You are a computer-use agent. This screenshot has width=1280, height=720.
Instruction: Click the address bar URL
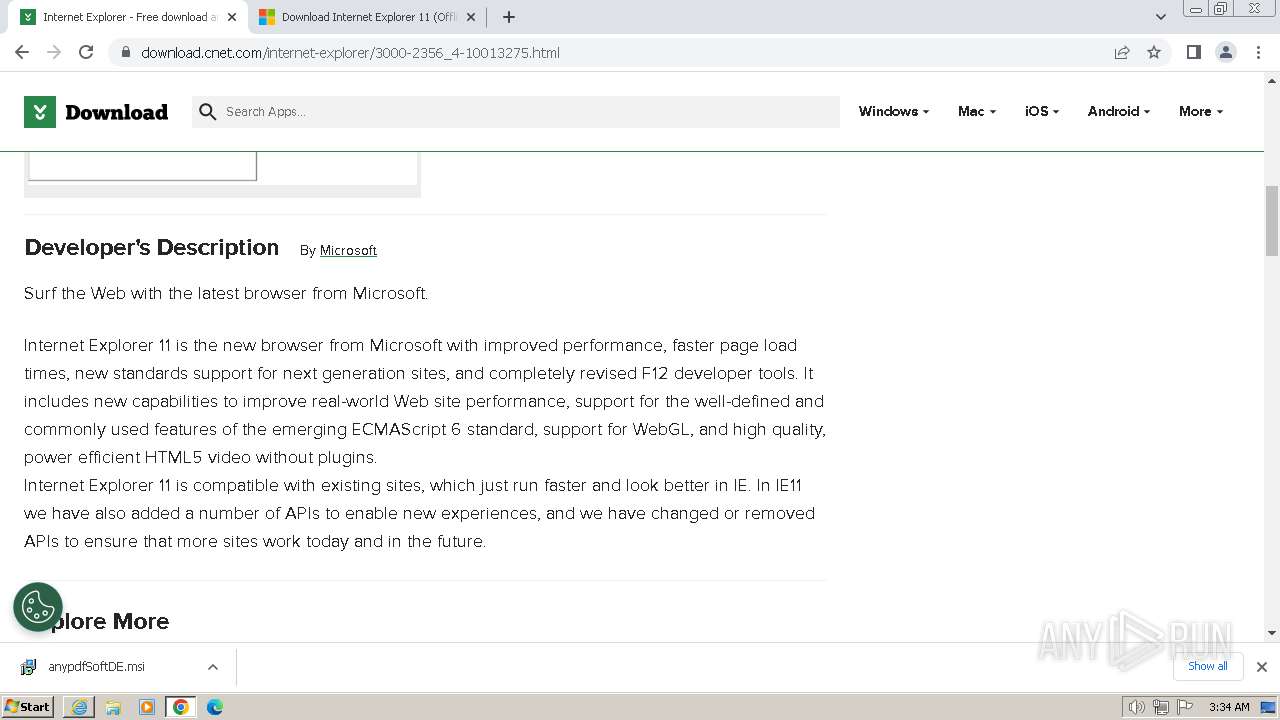pos(350,53)
